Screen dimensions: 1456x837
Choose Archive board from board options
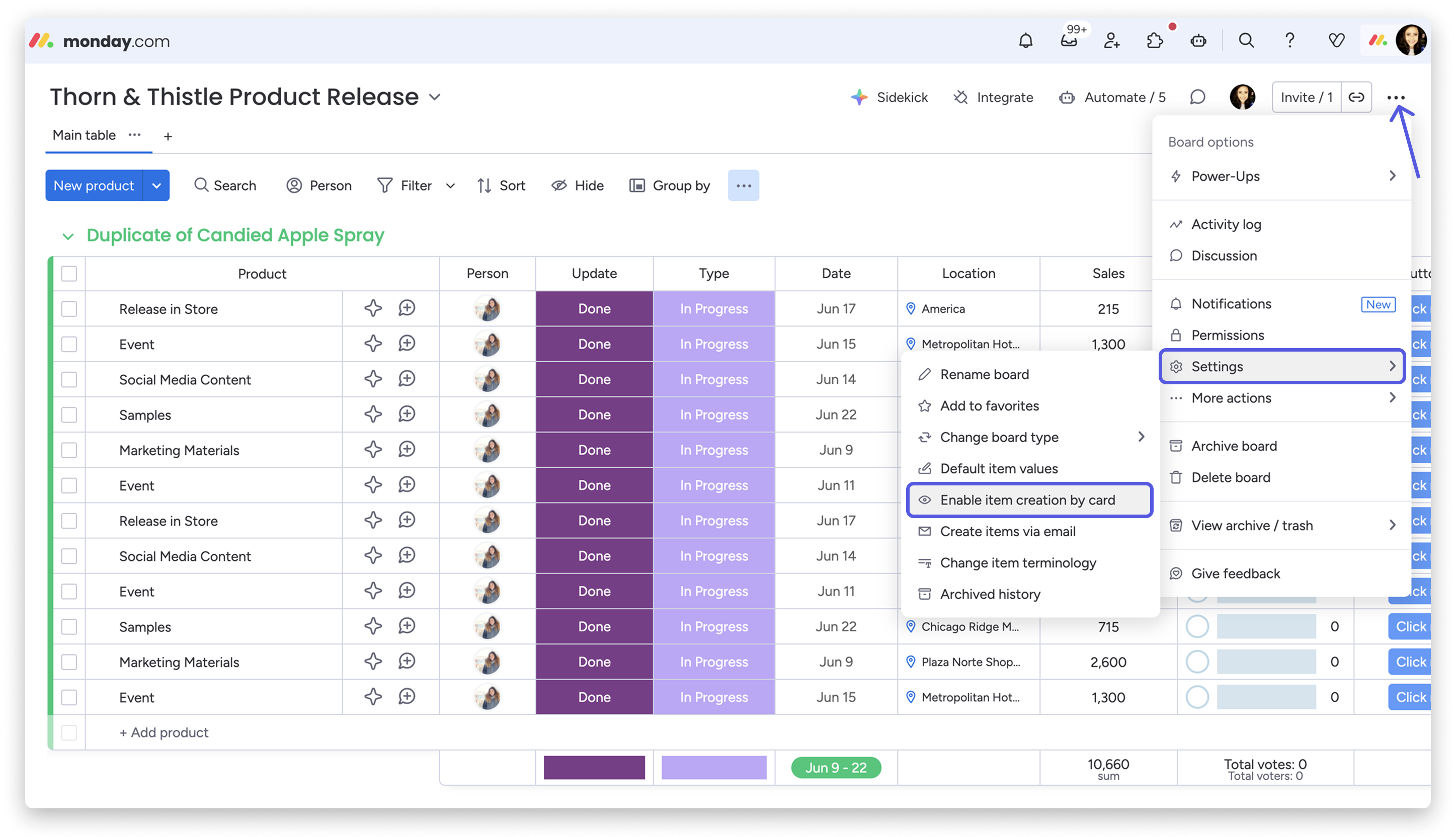(x=1234, y=446)
